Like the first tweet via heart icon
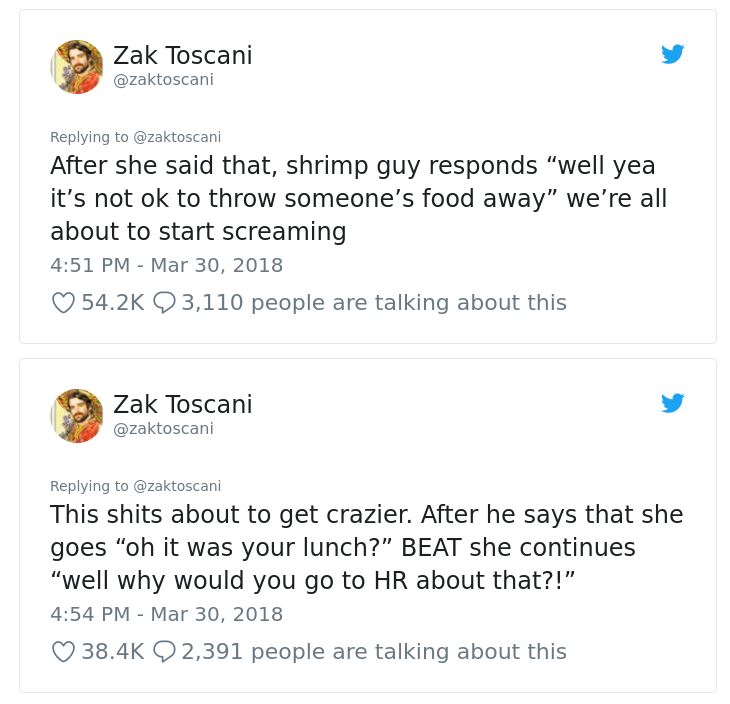The height and width of the screenshot is (704, 730). [x=63, y=303]
